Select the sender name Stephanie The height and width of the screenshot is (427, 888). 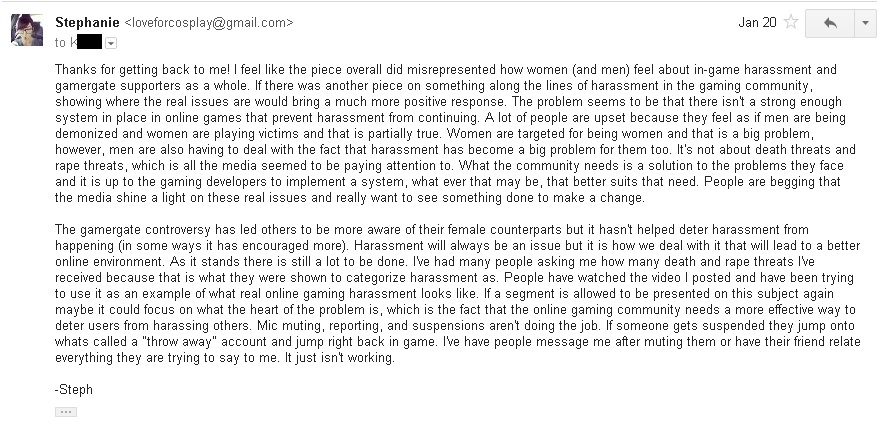(x=87, y=23)
